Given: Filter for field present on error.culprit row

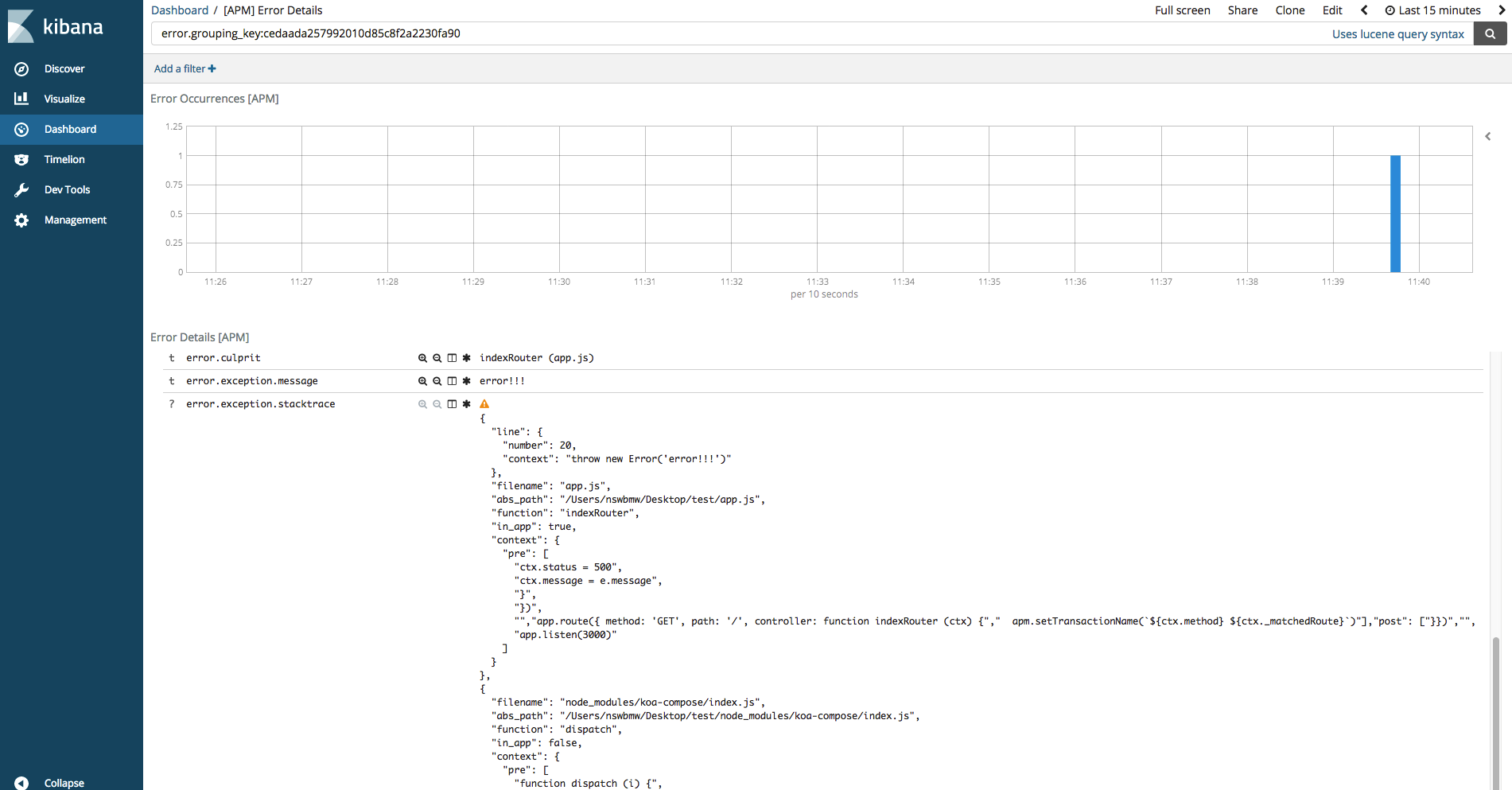Looking at the screenshot, I should [x=467, y=358].
